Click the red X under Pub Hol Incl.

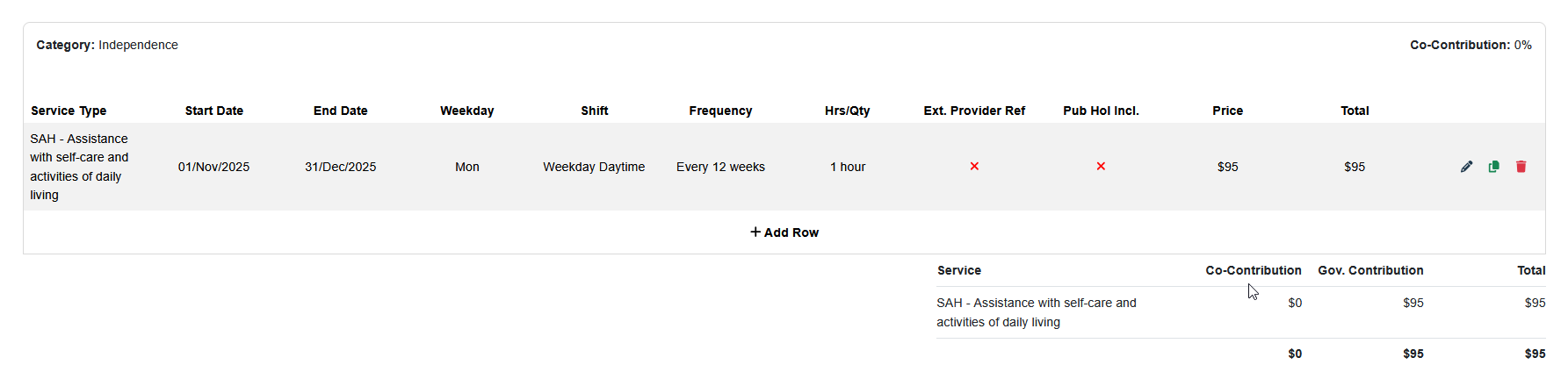pos(1101,167)
